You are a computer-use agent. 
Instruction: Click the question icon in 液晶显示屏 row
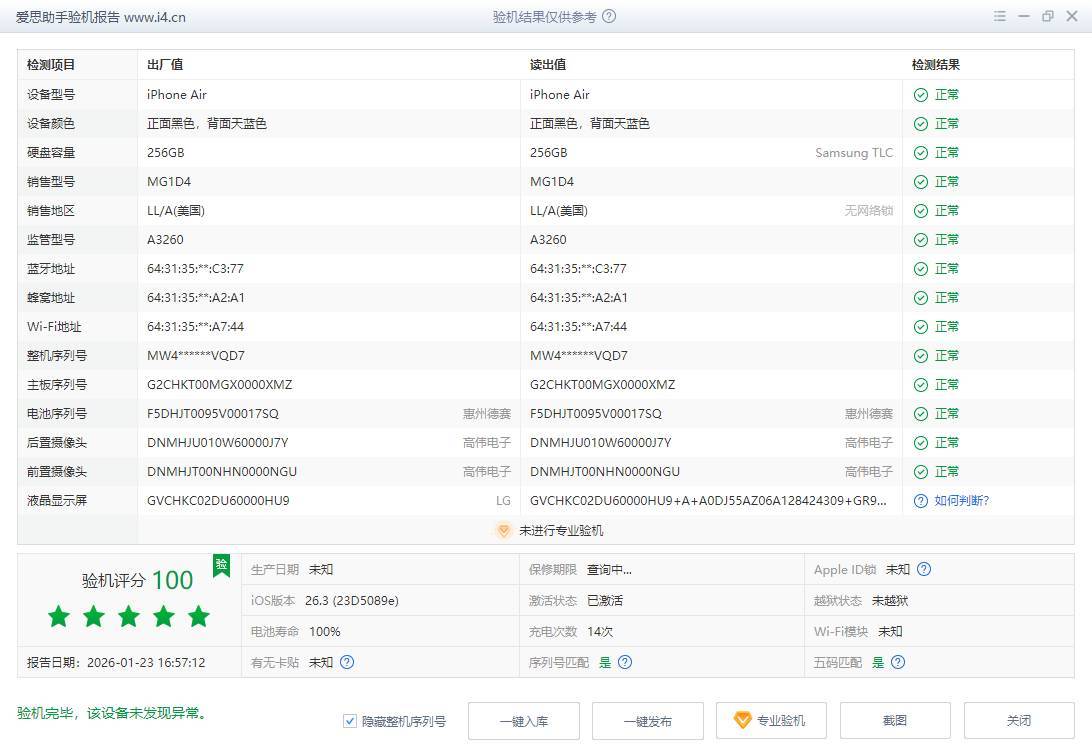pyautogui.click(x=920, y=501)
